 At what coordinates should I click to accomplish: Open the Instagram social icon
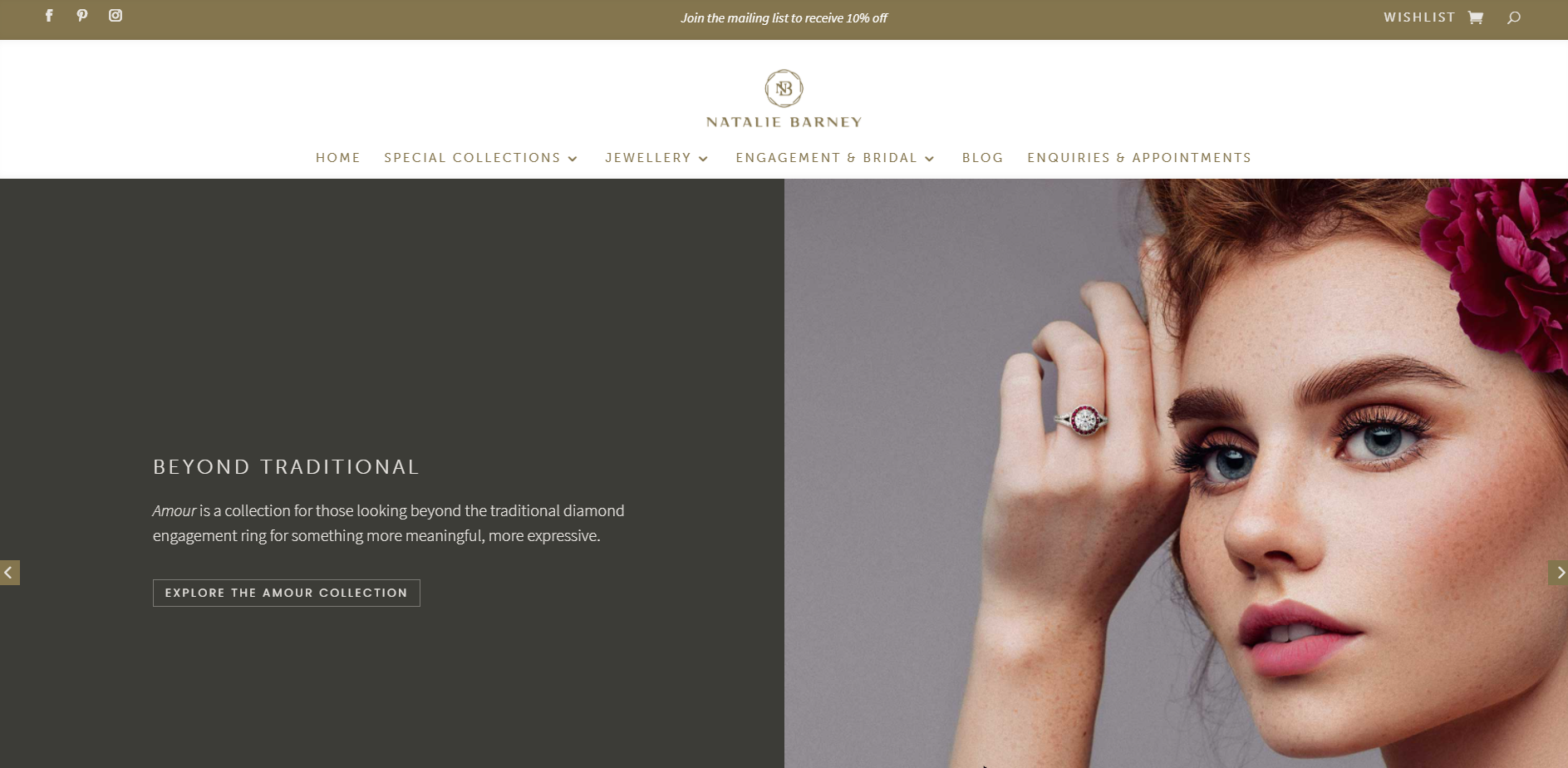click(116, 15)
